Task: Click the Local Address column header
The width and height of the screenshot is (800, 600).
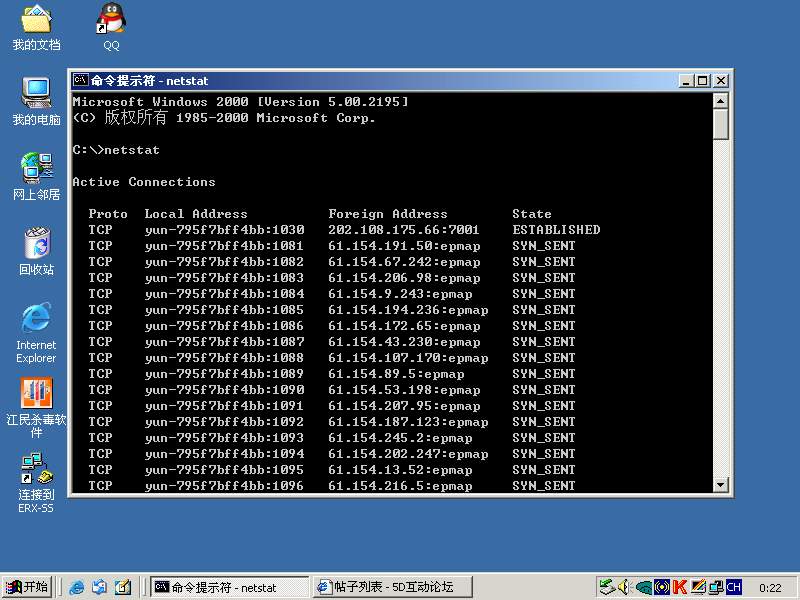Action: [196, 214]
